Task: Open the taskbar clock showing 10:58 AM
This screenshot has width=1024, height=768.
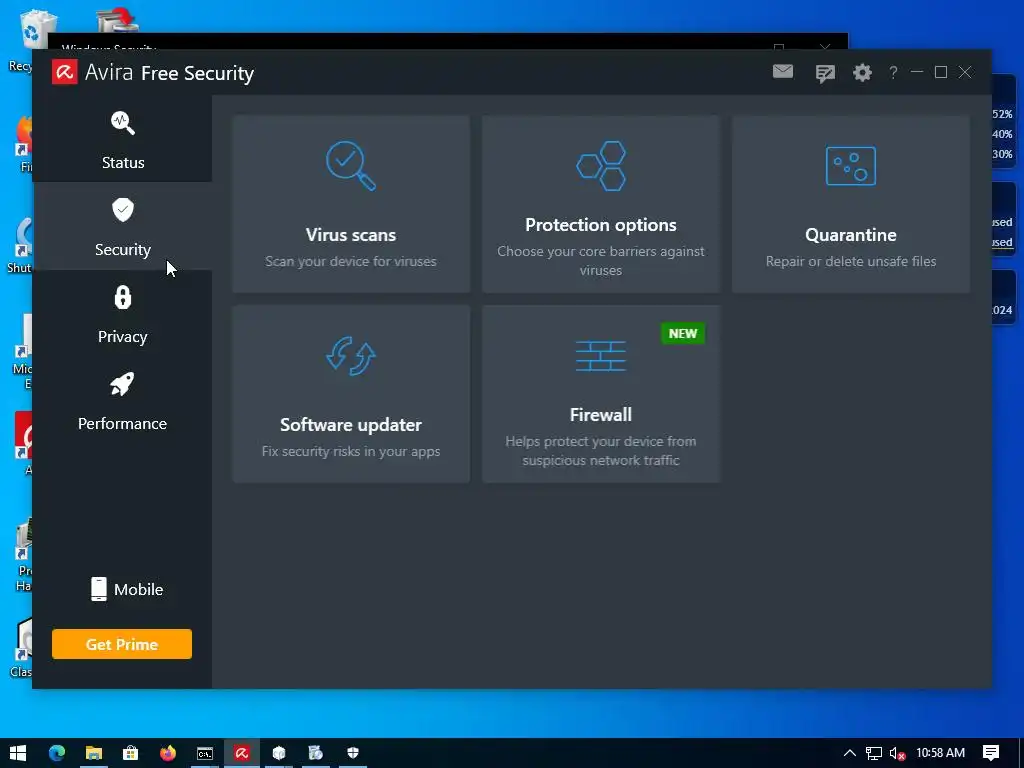Action: (940, 753)
